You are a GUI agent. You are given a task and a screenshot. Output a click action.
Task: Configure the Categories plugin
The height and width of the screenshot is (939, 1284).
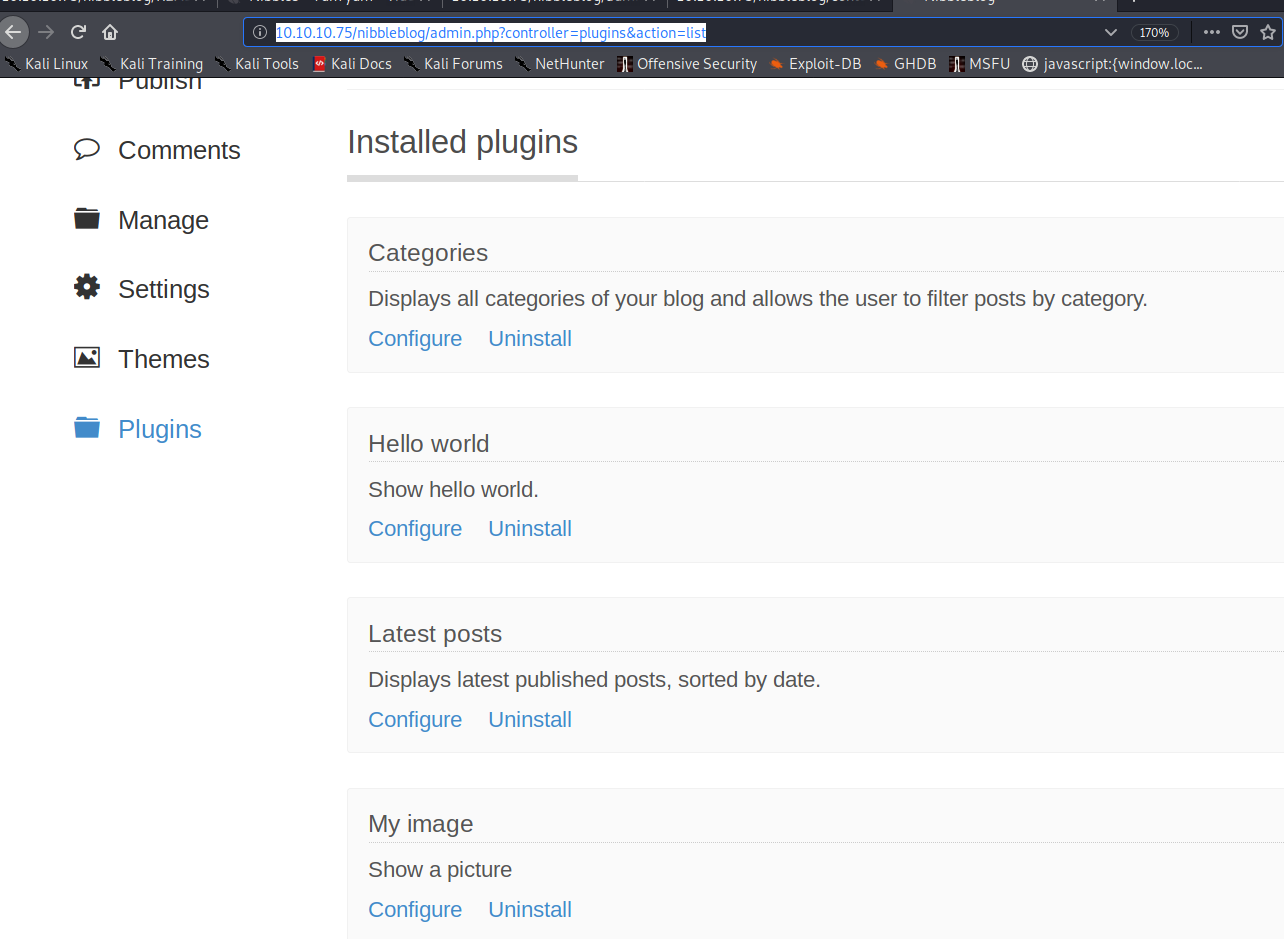415,339
